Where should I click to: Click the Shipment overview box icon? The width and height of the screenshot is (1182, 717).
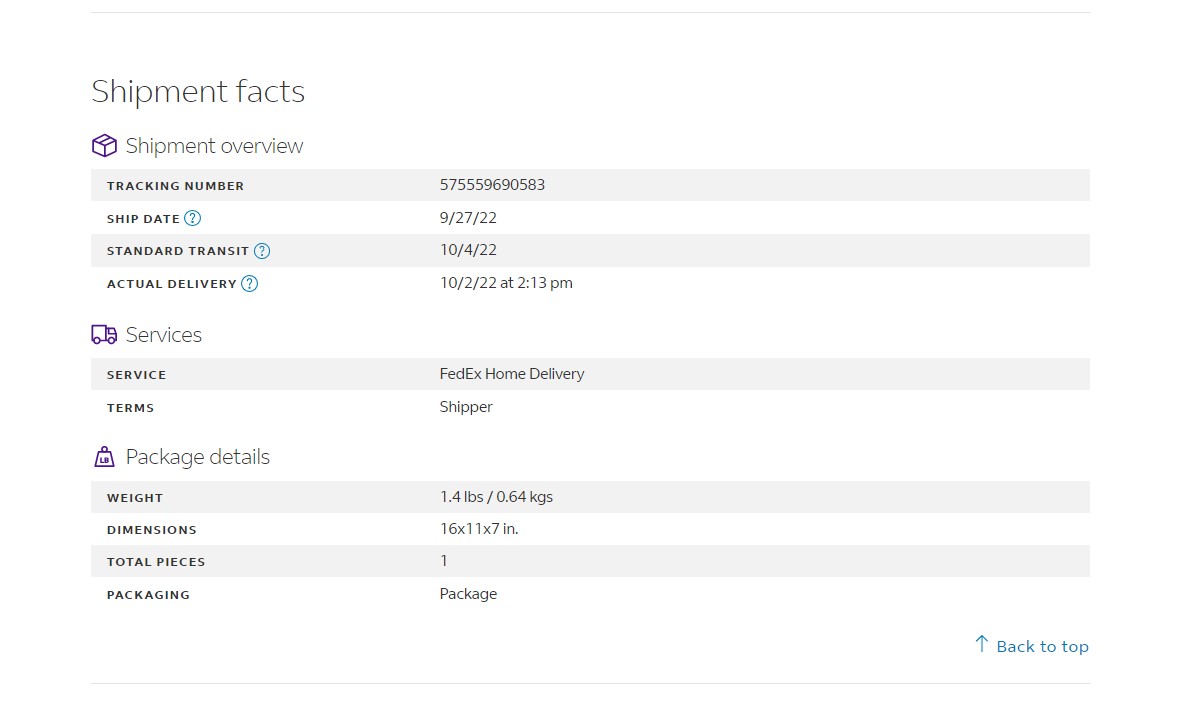[x=104, y=146]
